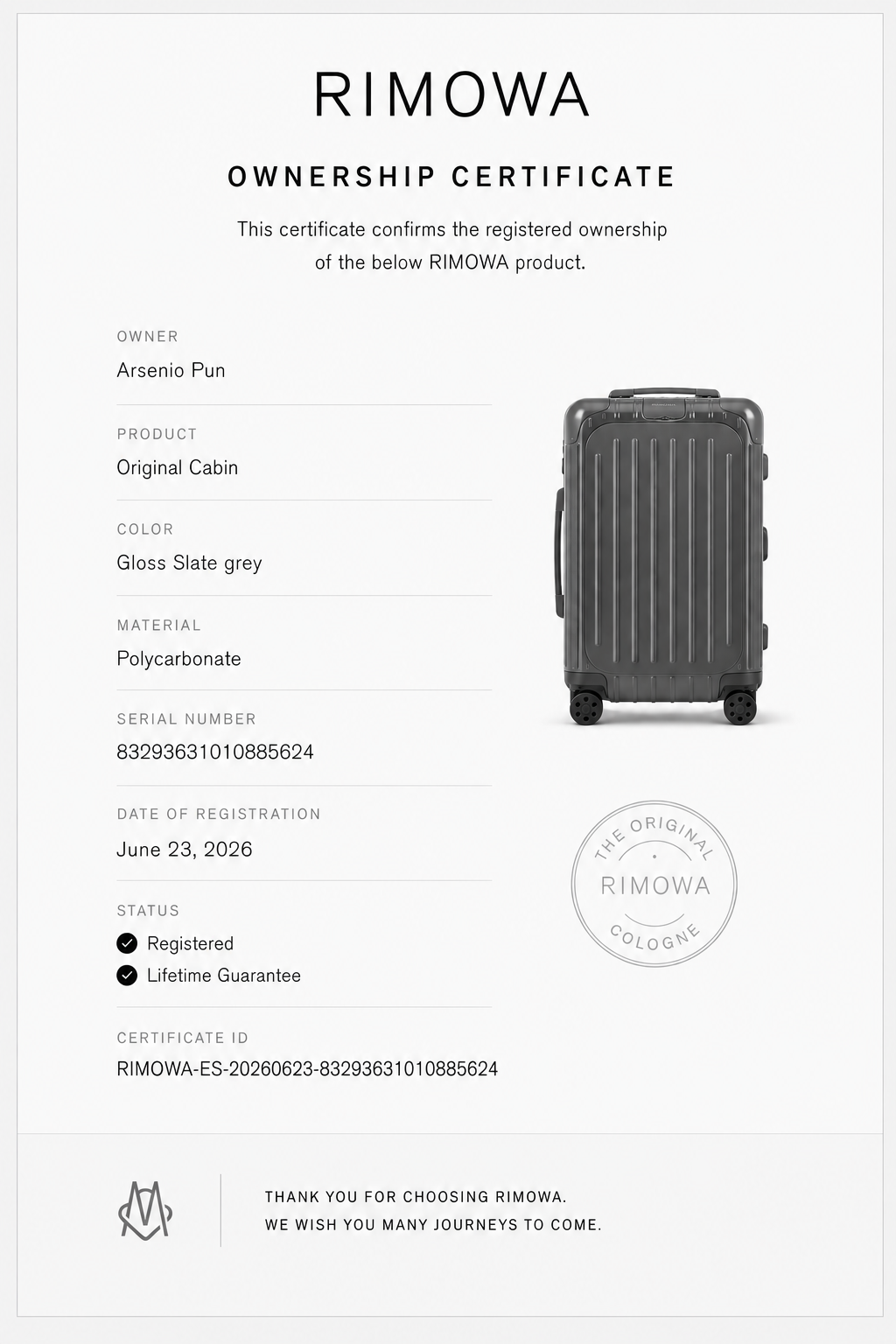Viewport: 896px width, 1344px height.
Task: Click the monogram emblem in footer
Action: [145, 1210]
